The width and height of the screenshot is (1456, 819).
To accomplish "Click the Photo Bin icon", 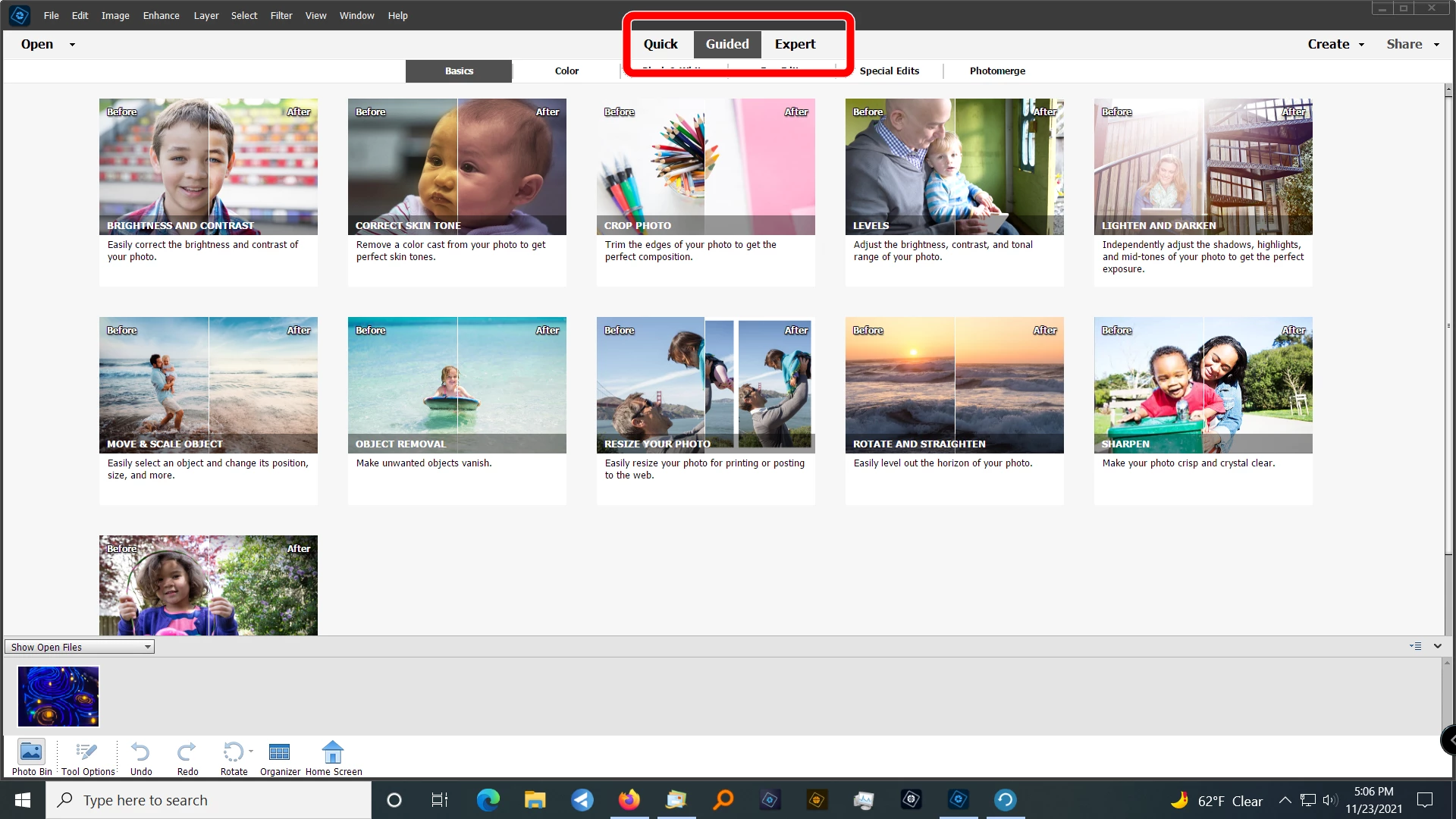I will tap(31, 752).
